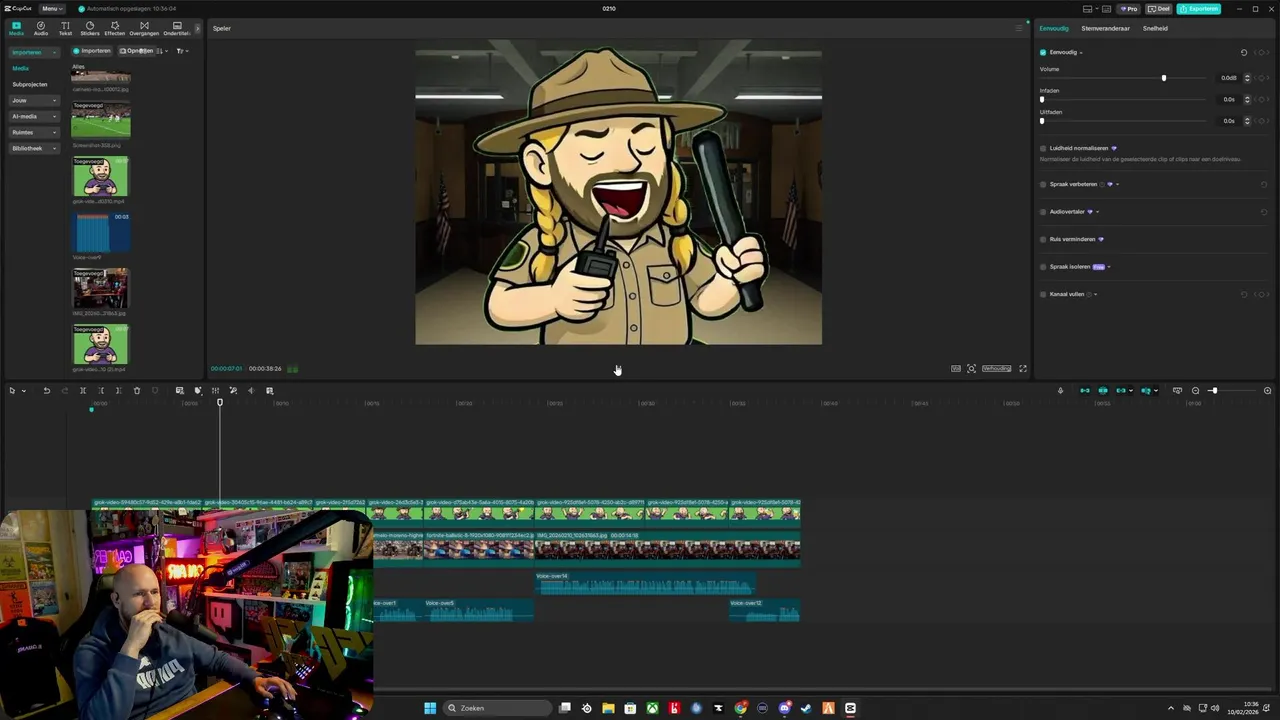This screenshot has height=720, width=1280.
Task: Show more top tool tabs arrow
Action: pyautogui.click(x=197, y=28)
